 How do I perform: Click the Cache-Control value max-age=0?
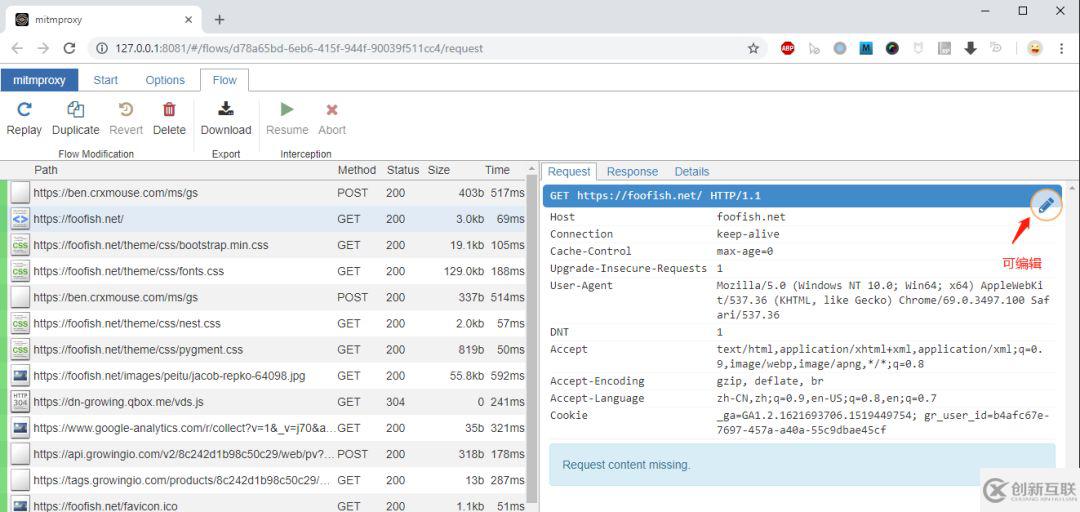[x=745, y=252]
